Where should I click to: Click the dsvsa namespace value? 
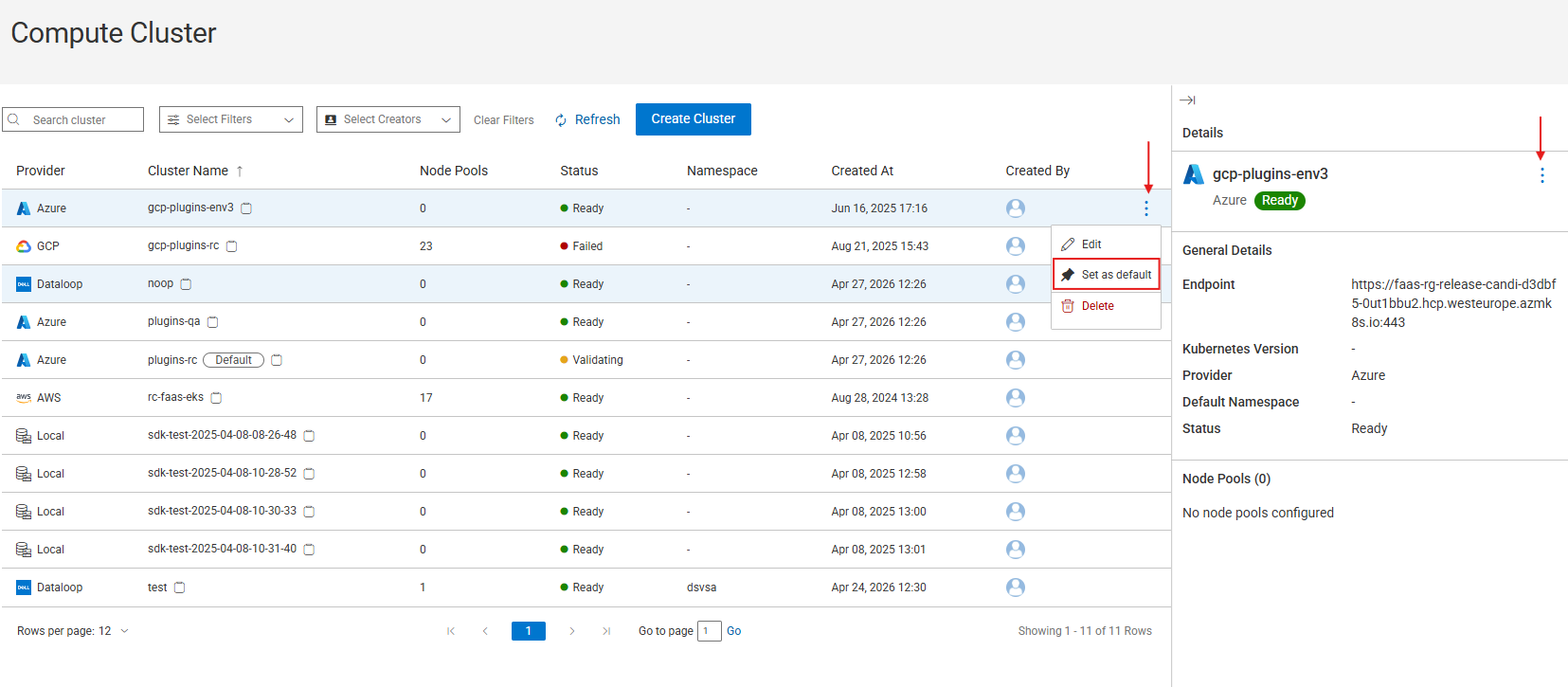click(701, 588)
